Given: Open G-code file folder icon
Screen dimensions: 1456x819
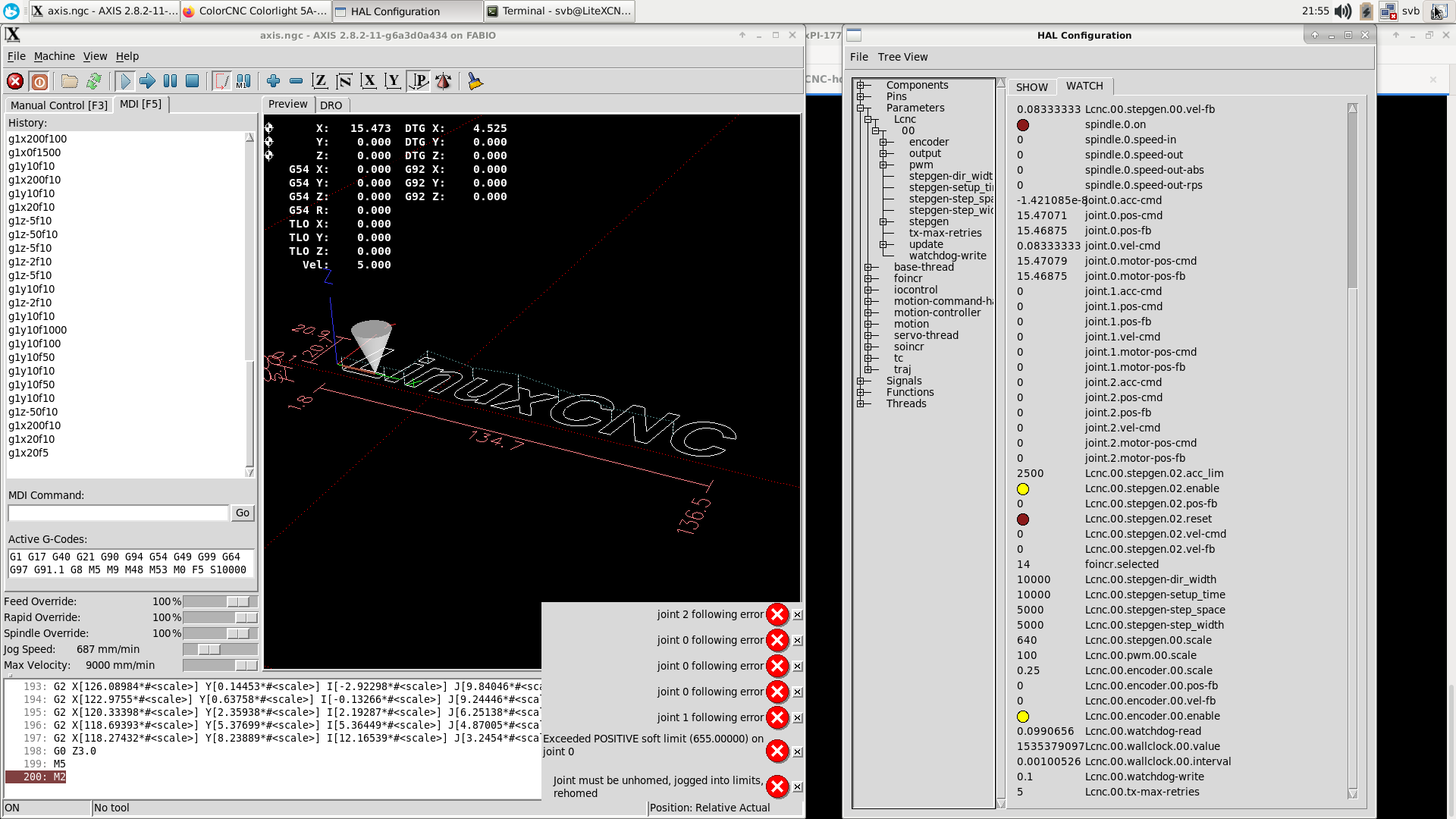Looking at the screenshot, I should coord(70,81).
